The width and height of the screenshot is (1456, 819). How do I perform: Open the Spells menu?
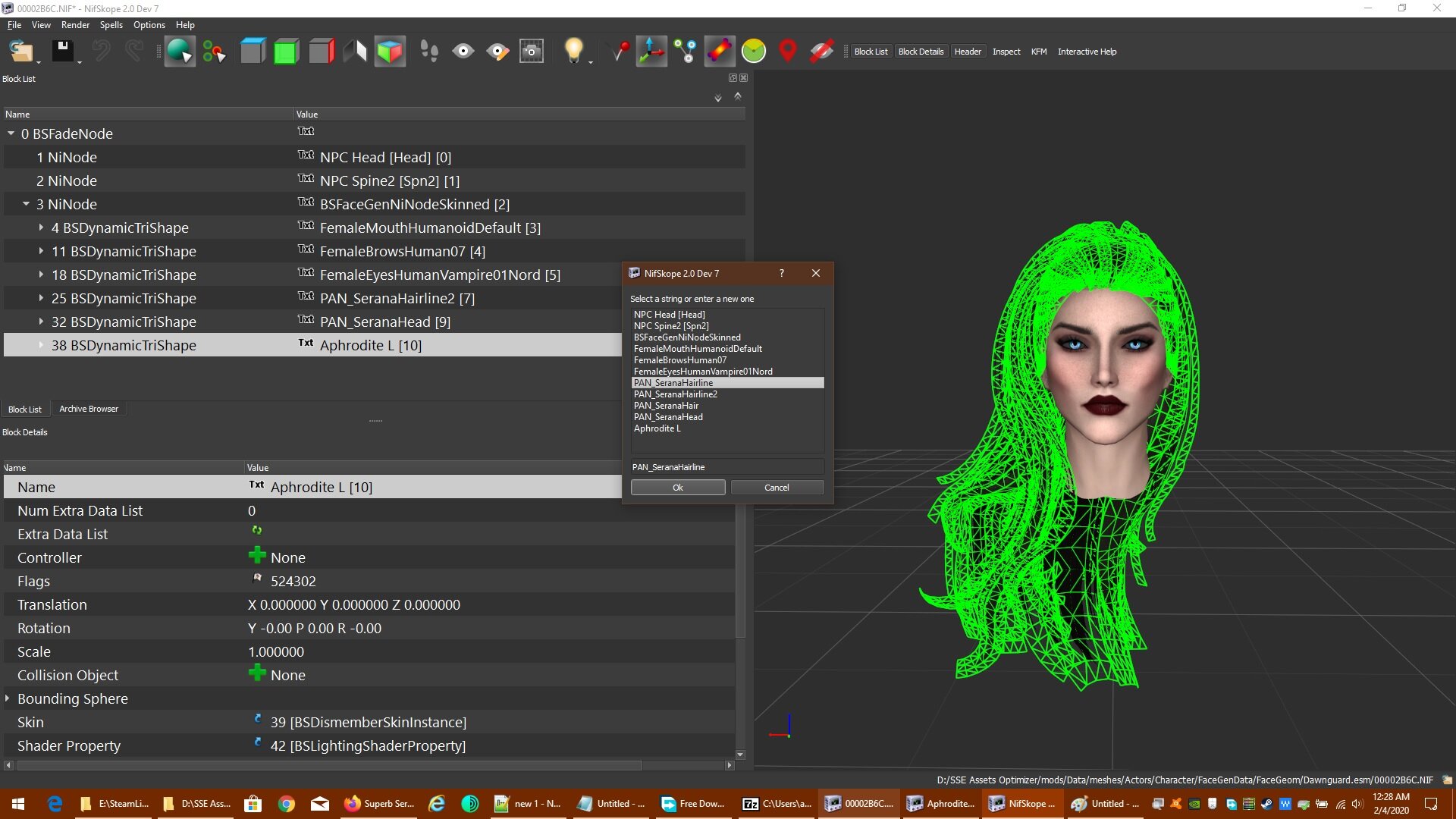111,25
